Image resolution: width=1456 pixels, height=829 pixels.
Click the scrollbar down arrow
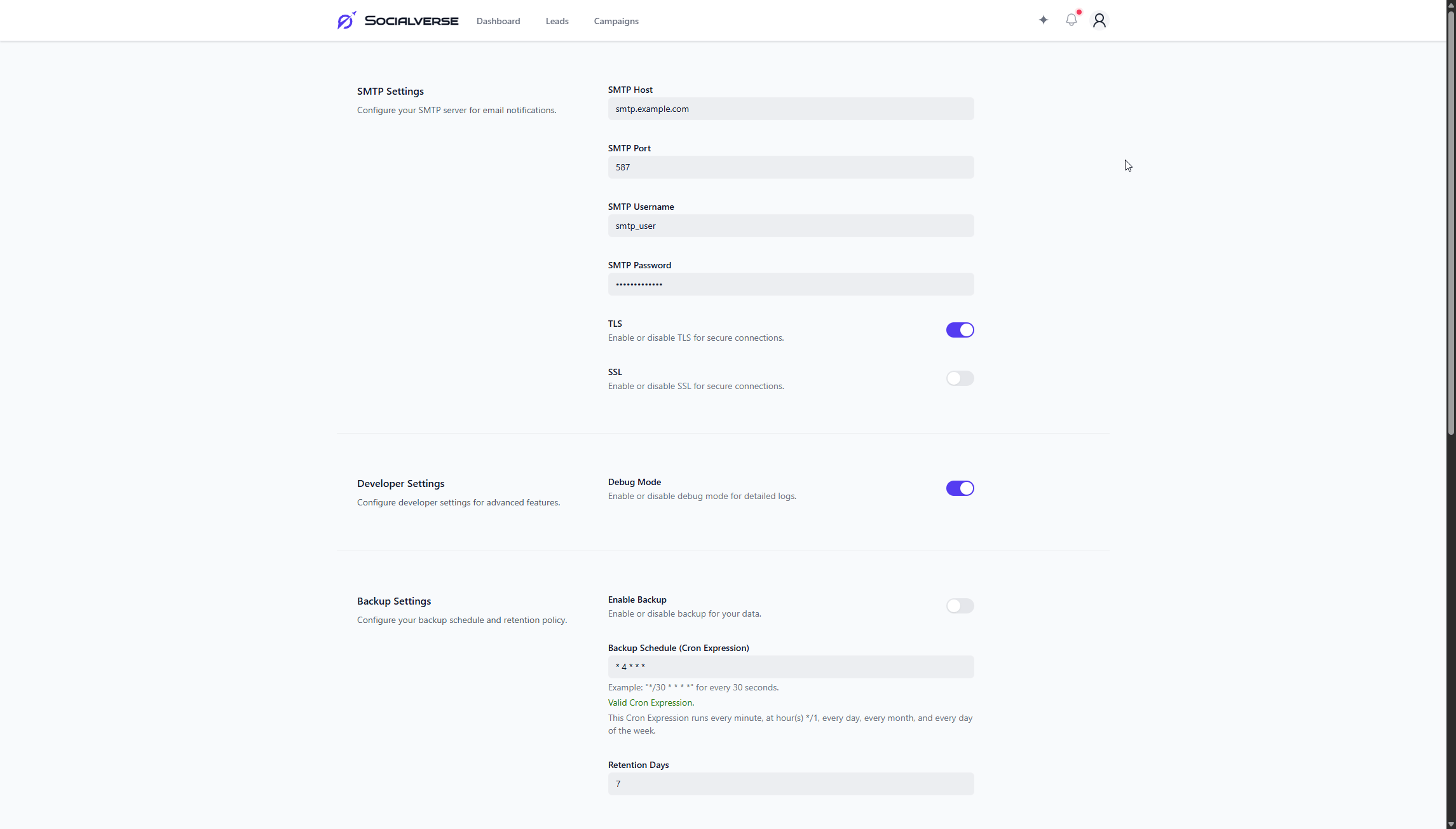(1451, 824)
